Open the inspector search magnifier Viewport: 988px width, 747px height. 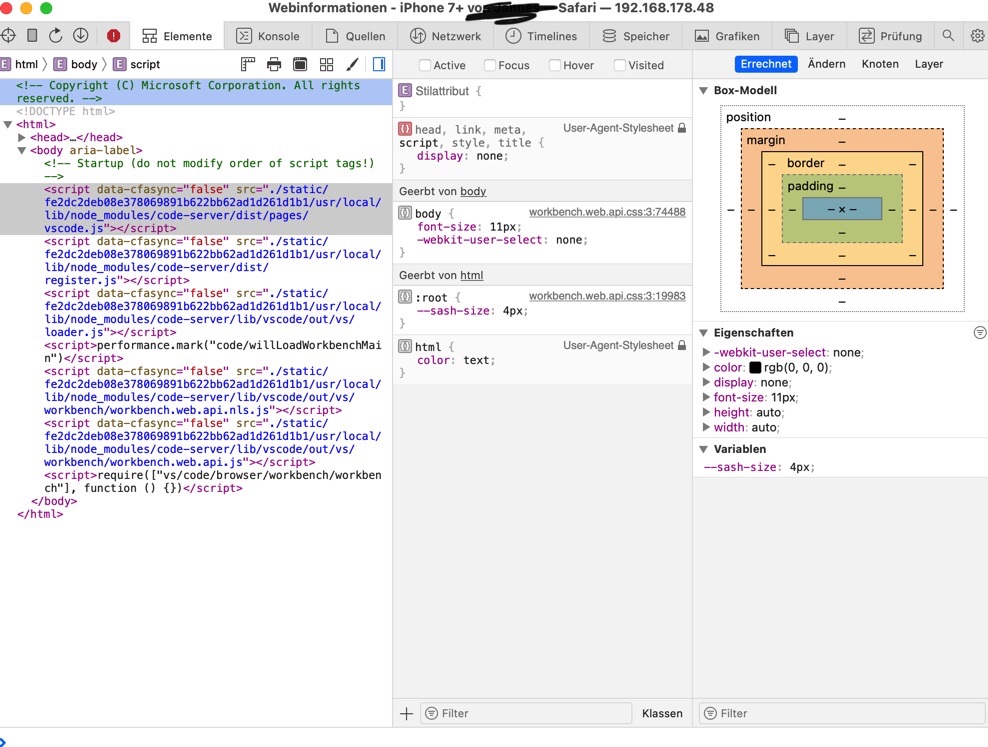(x=948, y=36)
